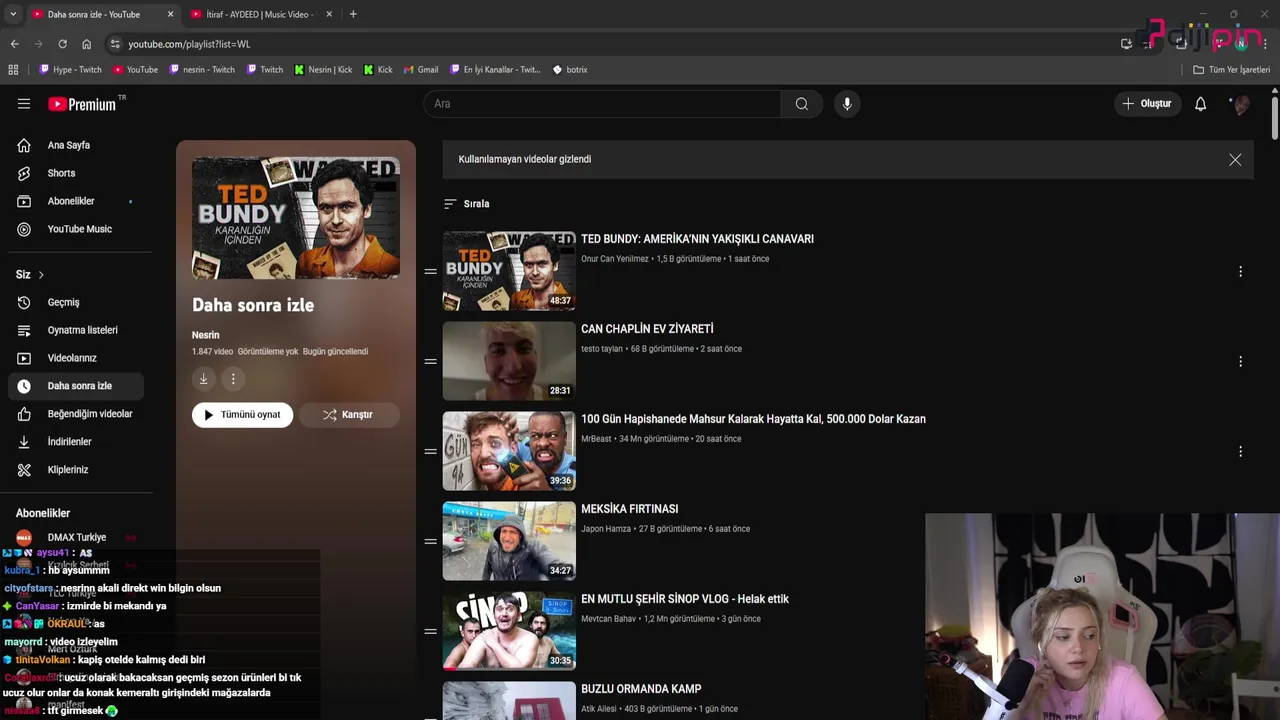Click the search magnifier button
Image resolution: width=1280 pixels, height=720 pixels.
tap(802, 104)
